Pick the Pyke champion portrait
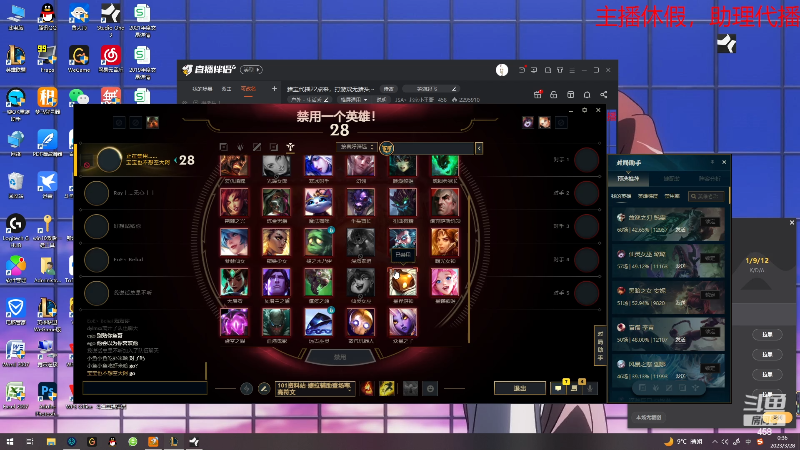Screen dimensions: 800x450 pos(277,322)
